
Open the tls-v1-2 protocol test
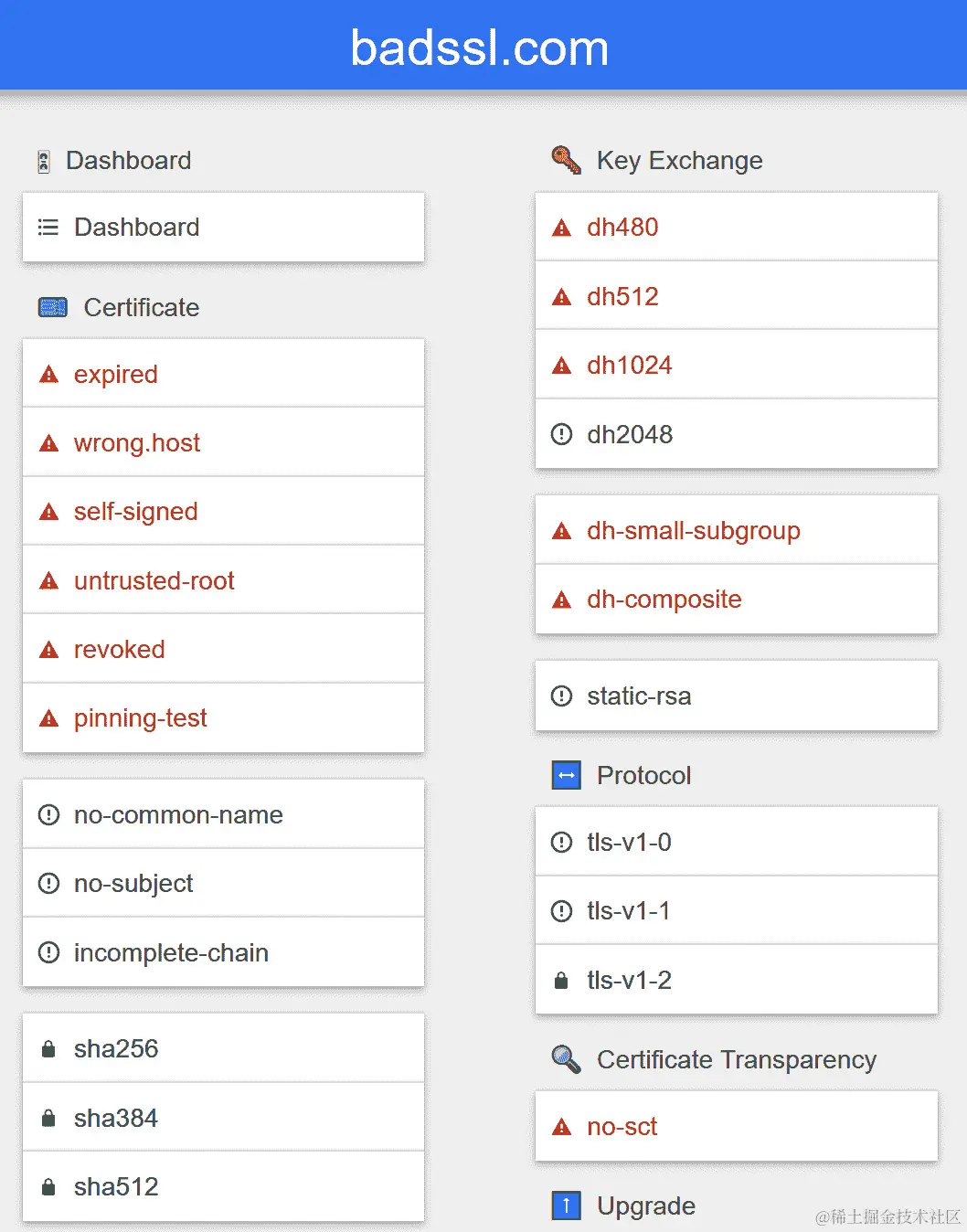[737, 980]
